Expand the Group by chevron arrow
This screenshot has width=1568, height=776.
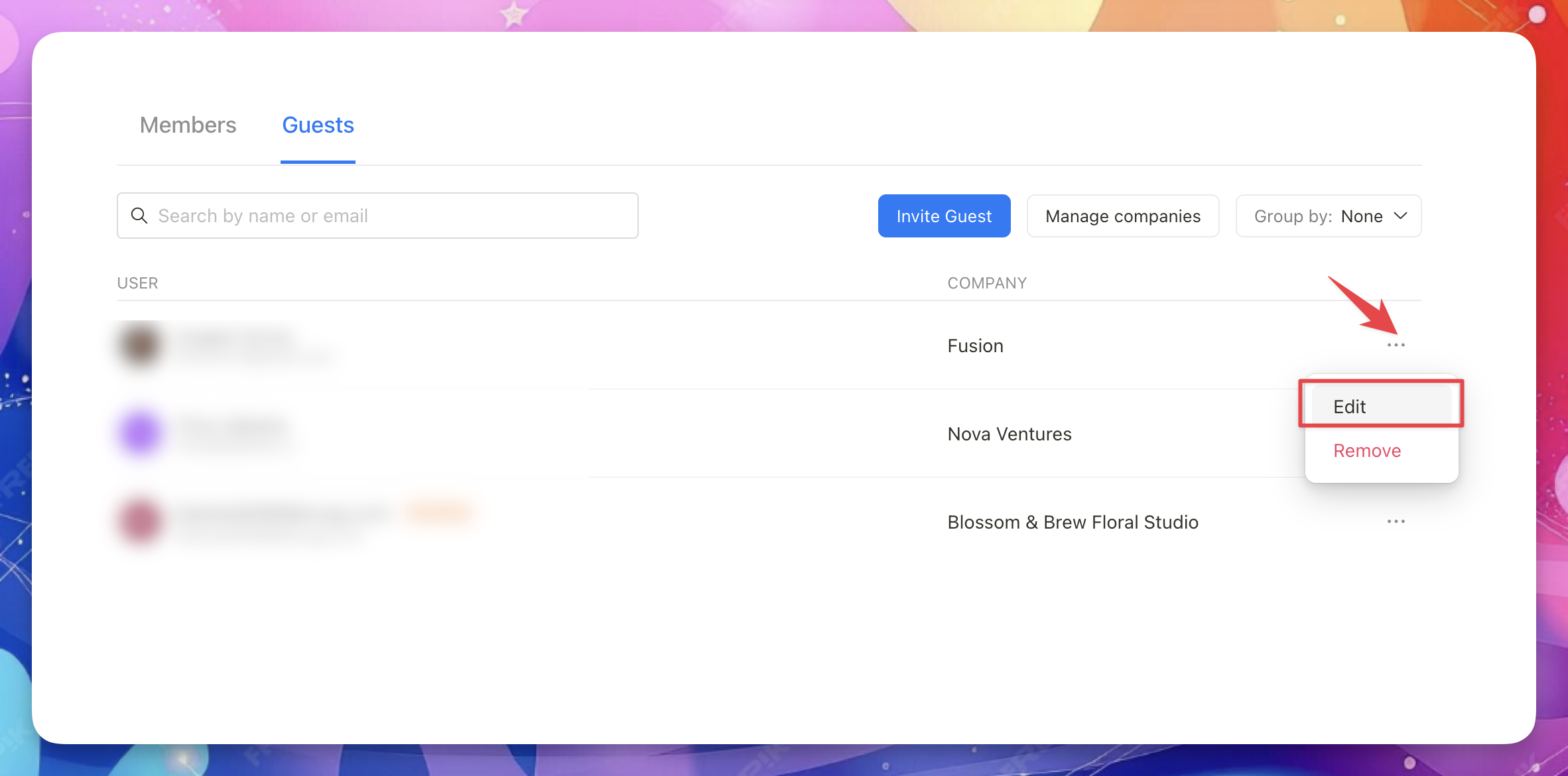[1401, 216]
